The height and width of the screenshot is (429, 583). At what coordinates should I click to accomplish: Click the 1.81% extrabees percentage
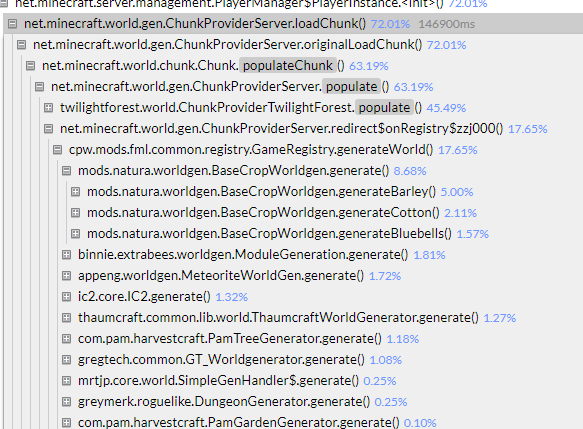429,255
